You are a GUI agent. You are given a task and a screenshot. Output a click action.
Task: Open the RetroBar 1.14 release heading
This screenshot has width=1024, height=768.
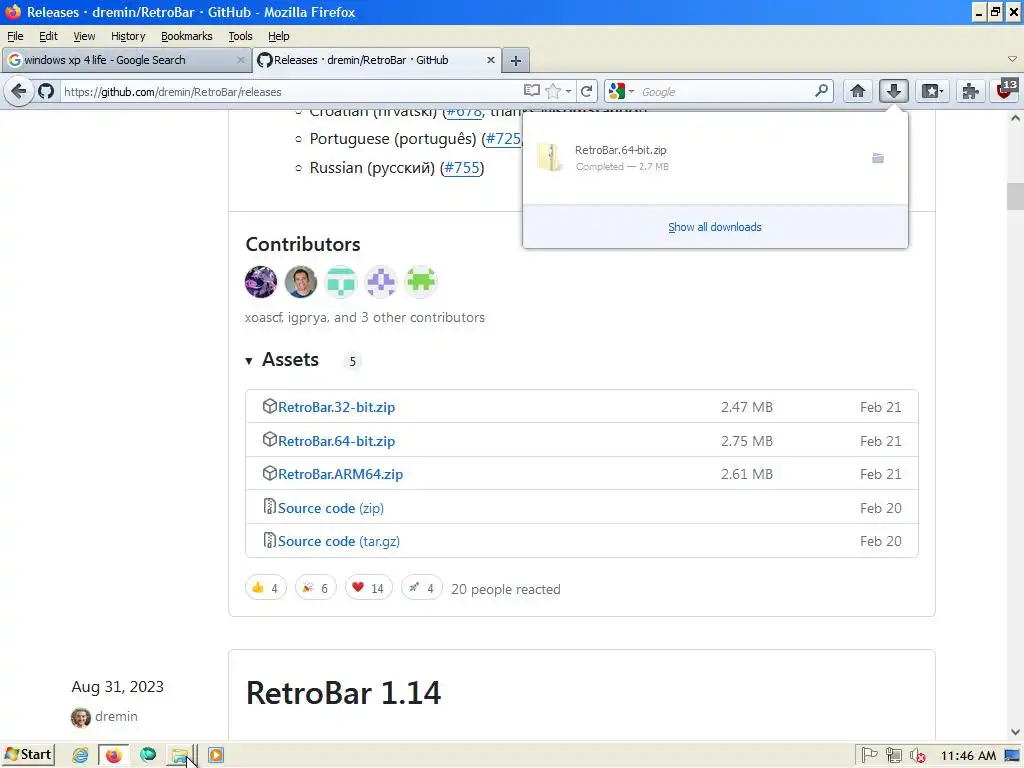pos(344,693)
